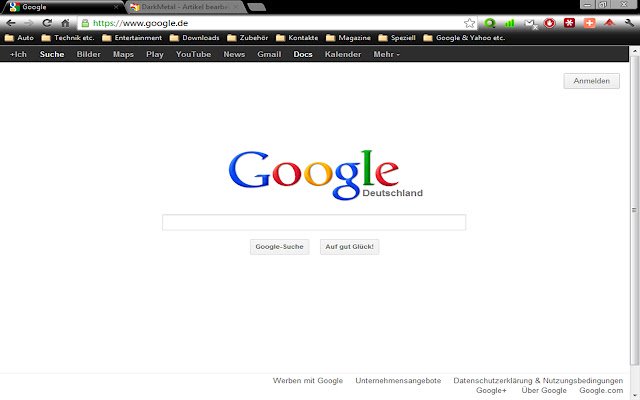Click the green padlock site security icon
The height and width of the screenshot is (400, 640).
(85, 23)
